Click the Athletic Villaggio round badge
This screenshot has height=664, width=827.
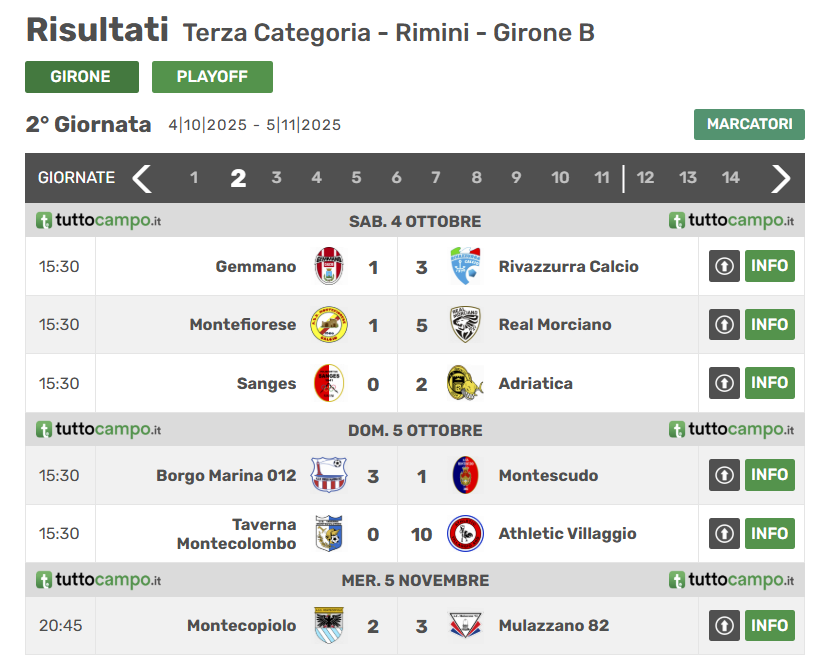tap(465, 533)
